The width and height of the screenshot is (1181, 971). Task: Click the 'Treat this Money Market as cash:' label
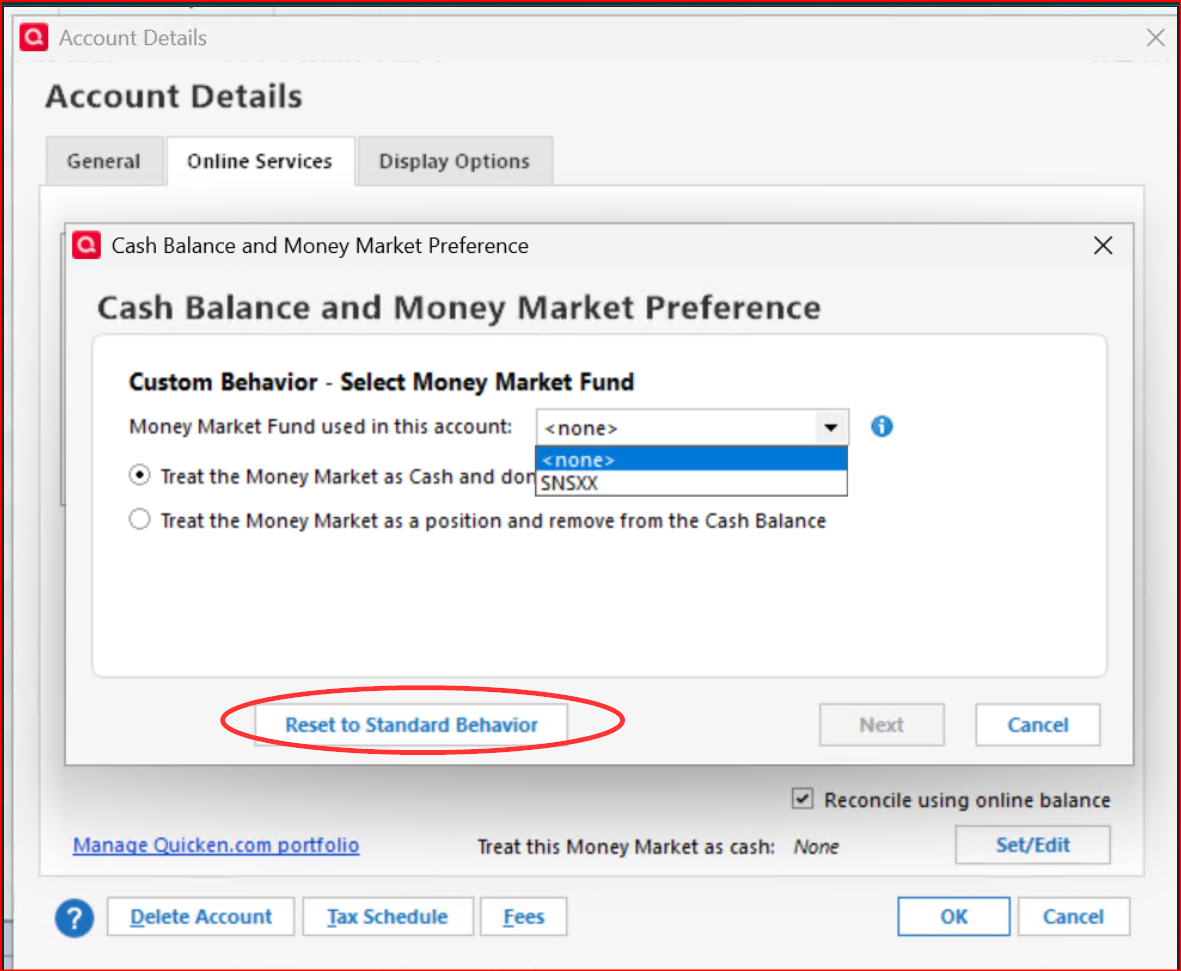(x=626, y=847)
